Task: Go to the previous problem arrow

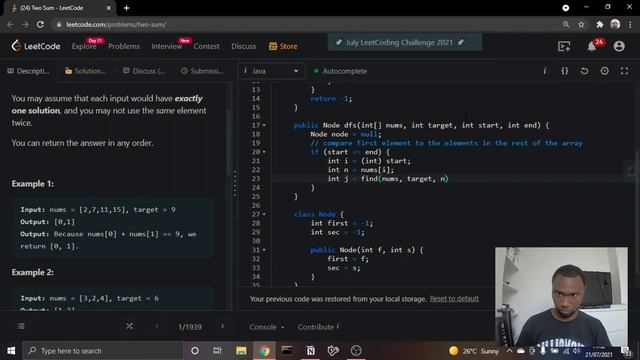Action: (x=157, y=326)
